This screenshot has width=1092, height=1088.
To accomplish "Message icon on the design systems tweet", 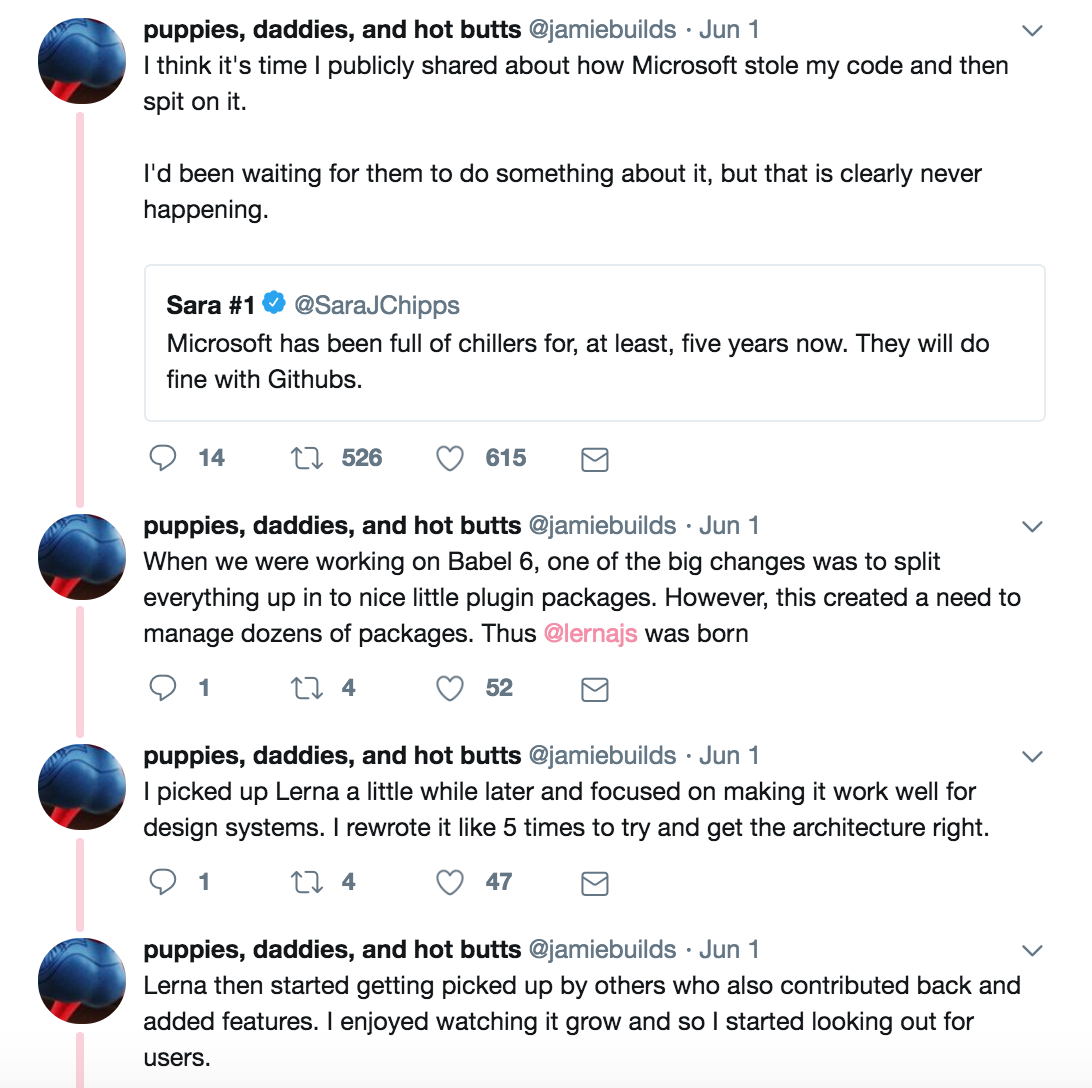I will click(595, 883).
